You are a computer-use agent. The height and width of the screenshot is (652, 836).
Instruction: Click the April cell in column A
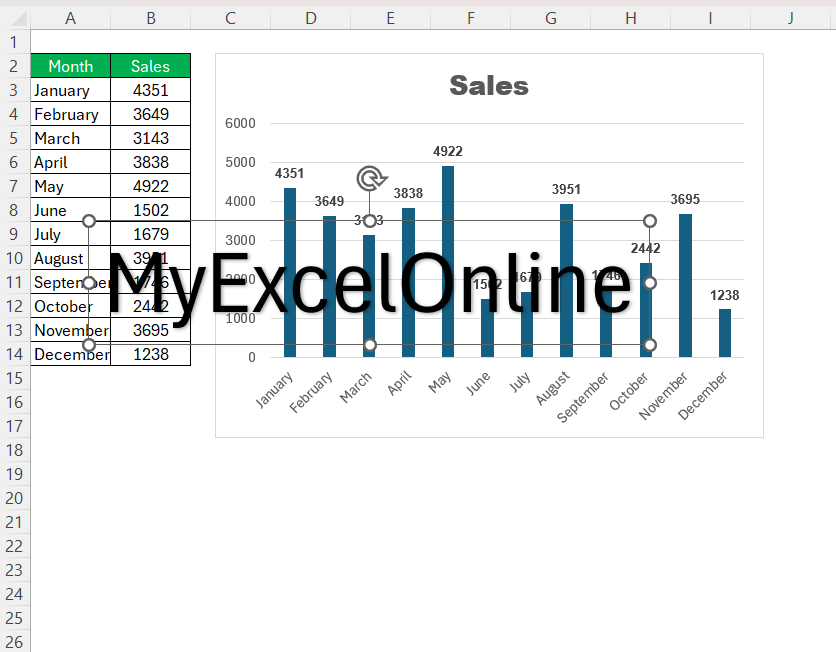click(70, 162)
